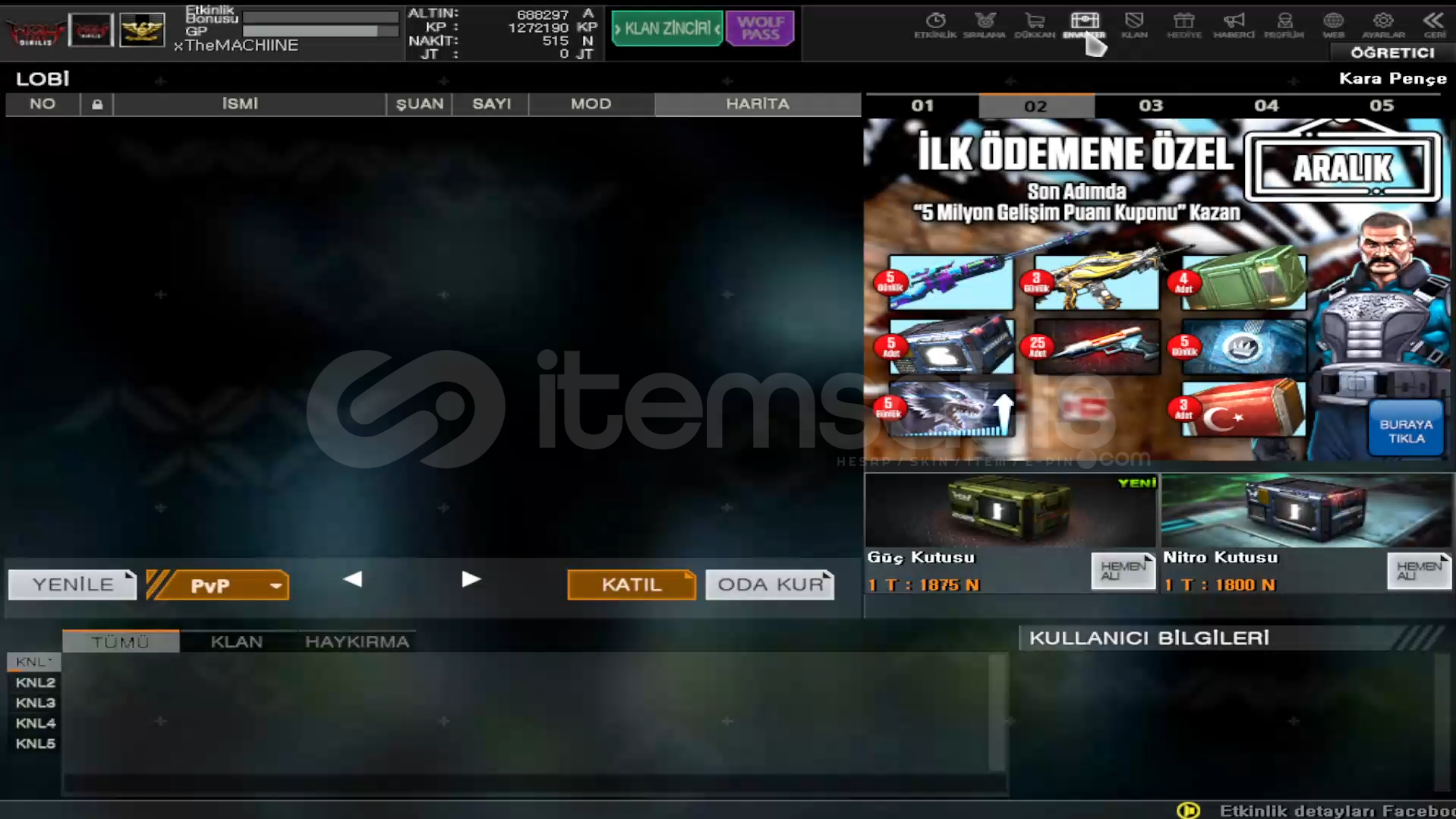This screenshot has width=1456, height=819.
Task: Go to next room page arrow
Action: (x=471, y=579)
